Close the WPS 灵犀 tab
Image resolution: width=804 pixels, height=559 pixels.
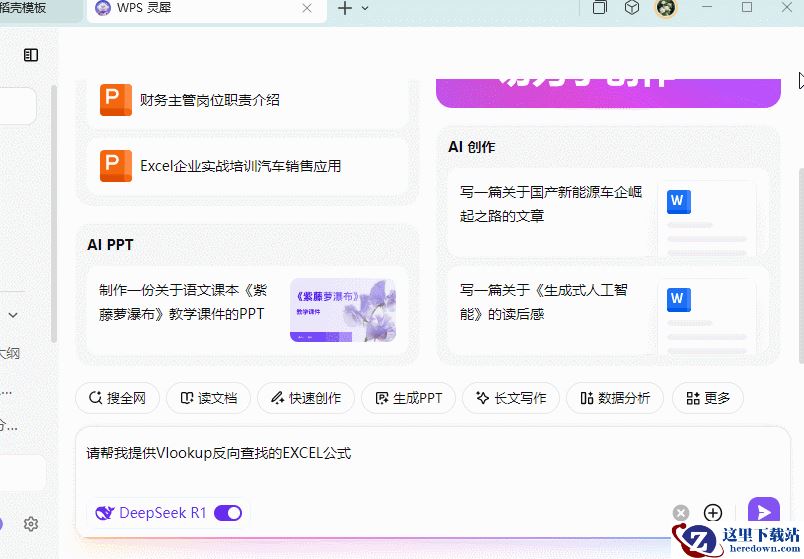[307, 8]
